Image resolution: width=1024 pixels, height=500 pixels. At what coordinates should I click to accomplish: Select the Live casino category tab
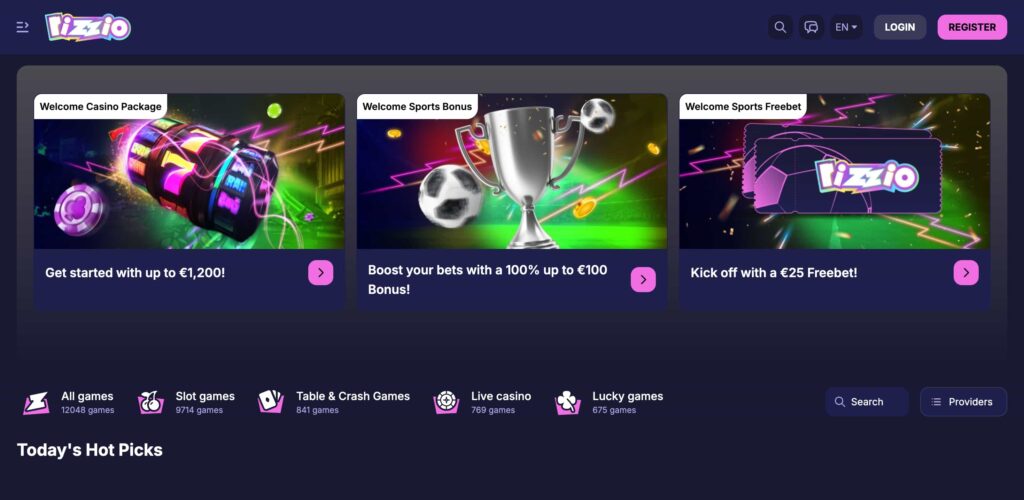(x=482, y=402)
